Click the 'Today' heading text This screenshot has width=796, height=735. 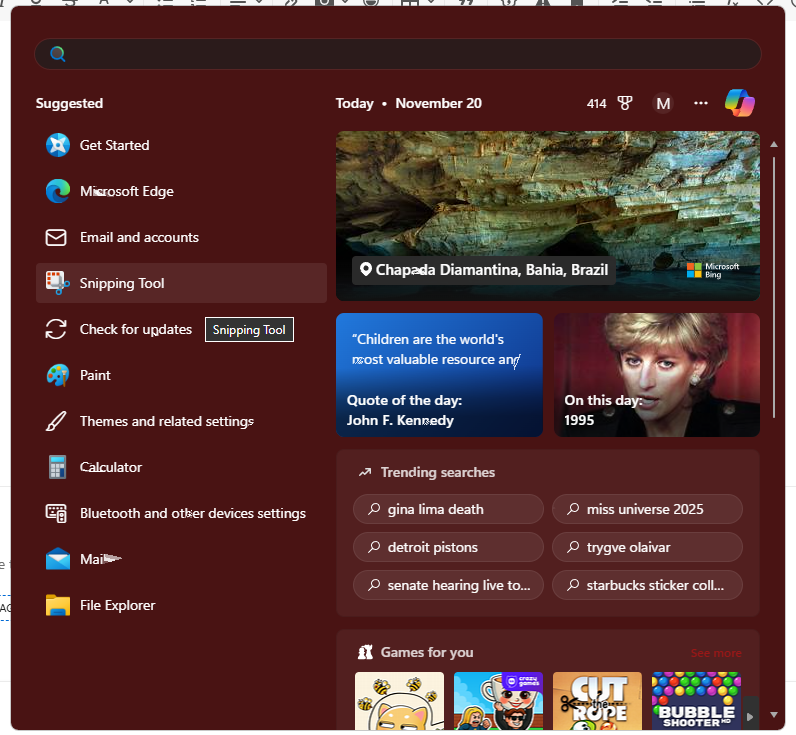[x=354, y=104]
